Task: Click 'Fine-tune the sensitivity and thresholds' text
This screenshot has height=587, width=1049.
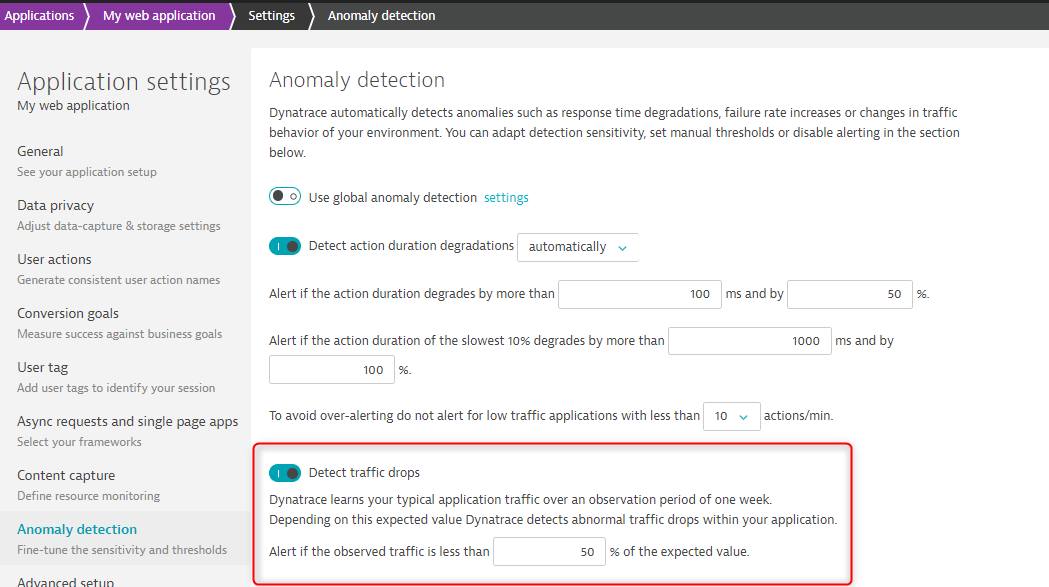Action: click(122, 550)
